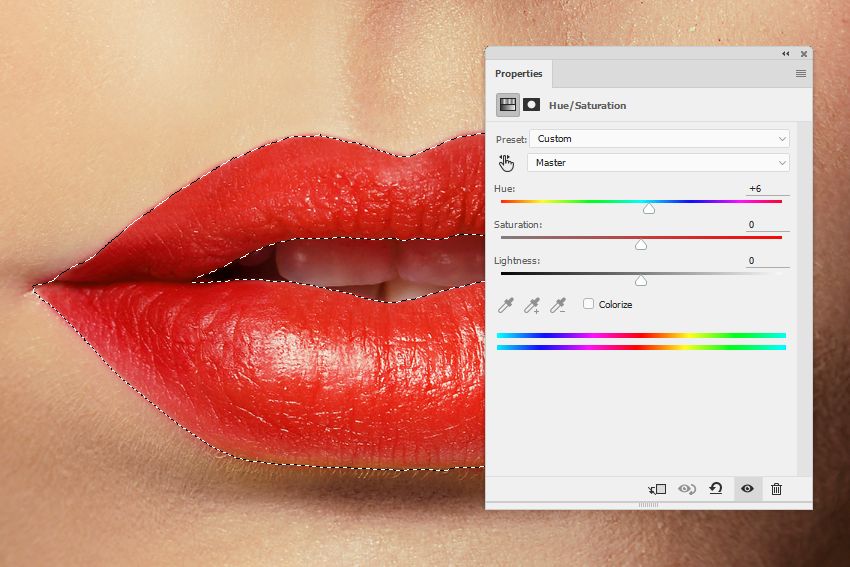This screenshot has height=567, width=850.
Task: Select the Add to Sample eyedropper
Action: [532, 305]
